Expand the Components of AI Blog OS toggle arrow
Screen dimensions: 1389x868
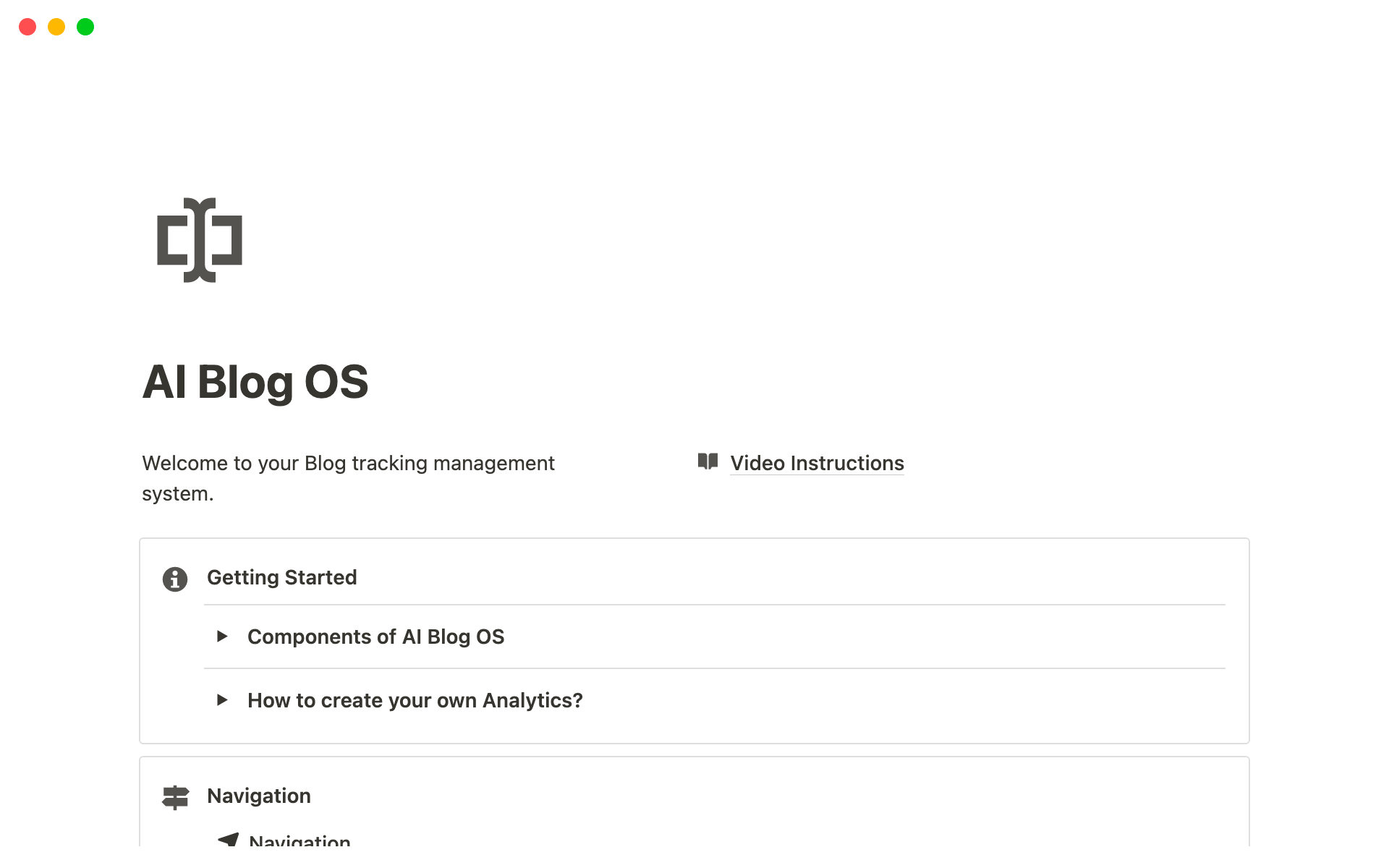click(x=222, y=637)
